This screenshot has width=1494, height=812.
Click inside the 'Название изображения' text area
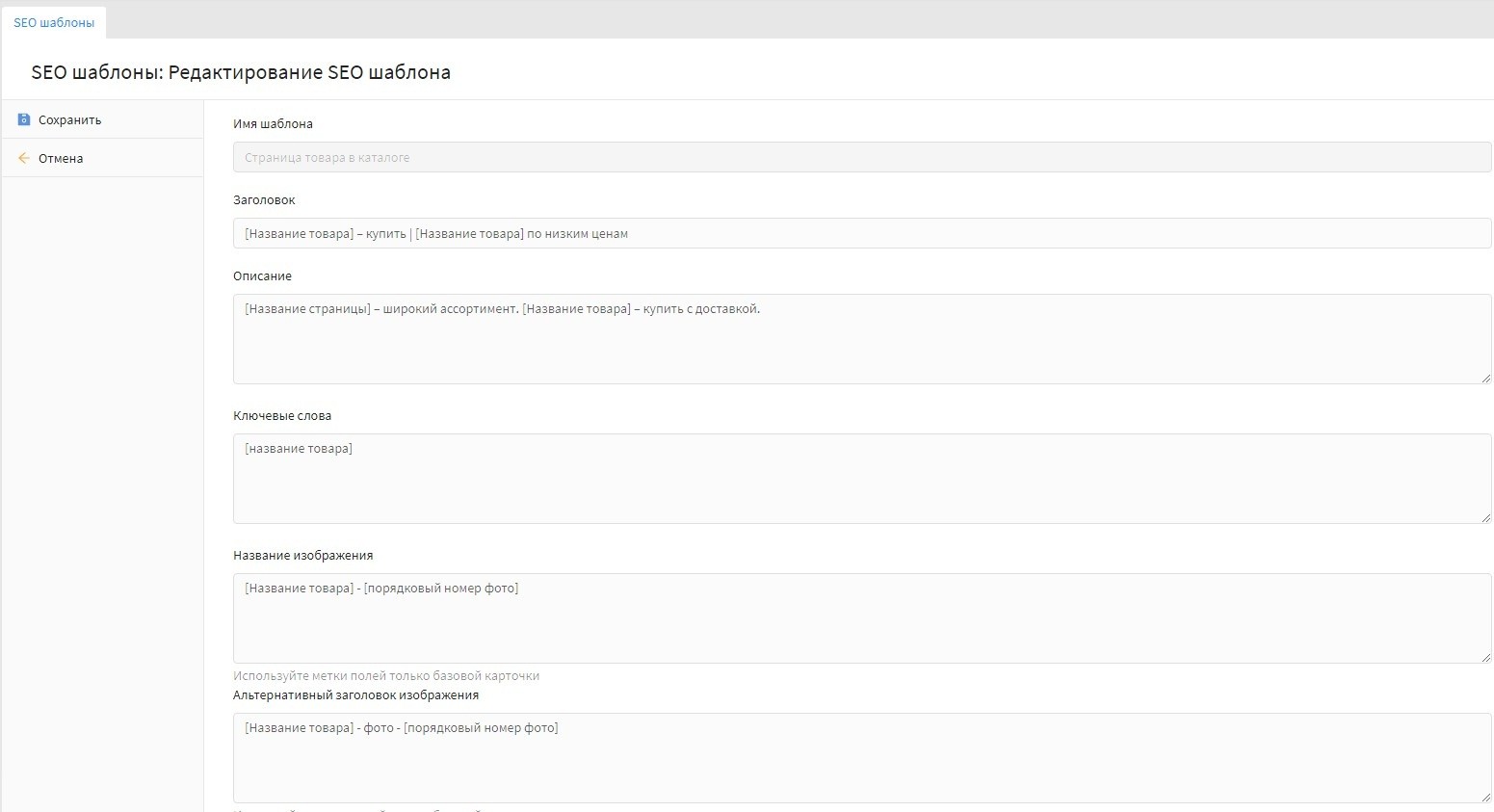pos(861,618)
